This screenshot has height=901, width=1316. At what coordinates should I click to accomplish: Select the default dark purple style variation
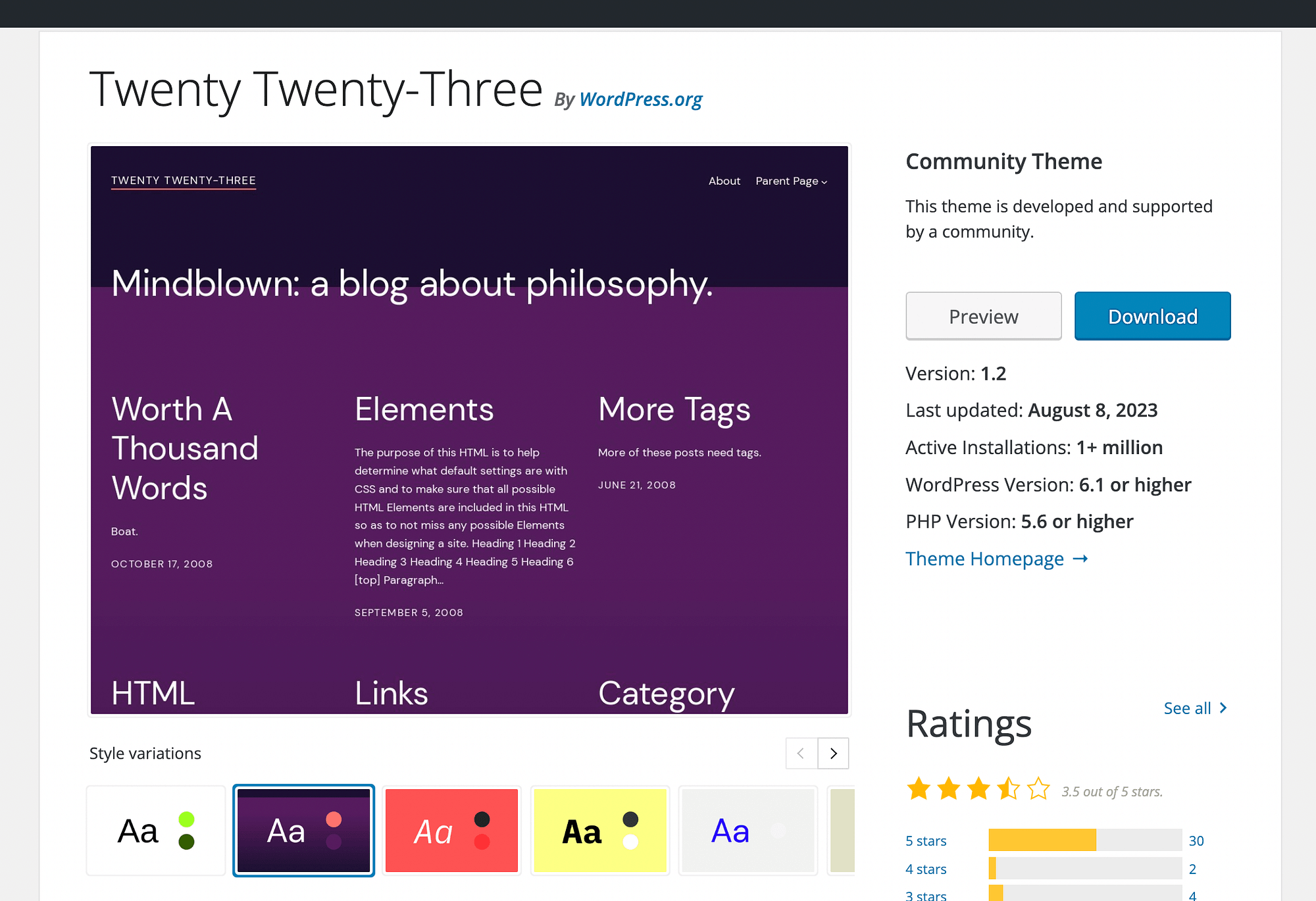pyautogui.click(x=303, y=831)
